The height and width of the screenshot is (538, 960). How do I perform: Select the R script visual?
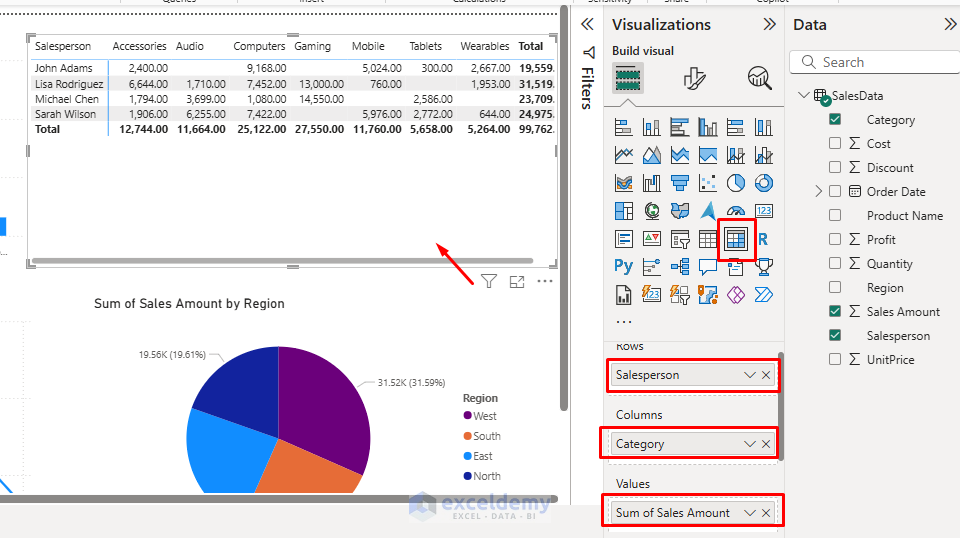coord(763,239)
